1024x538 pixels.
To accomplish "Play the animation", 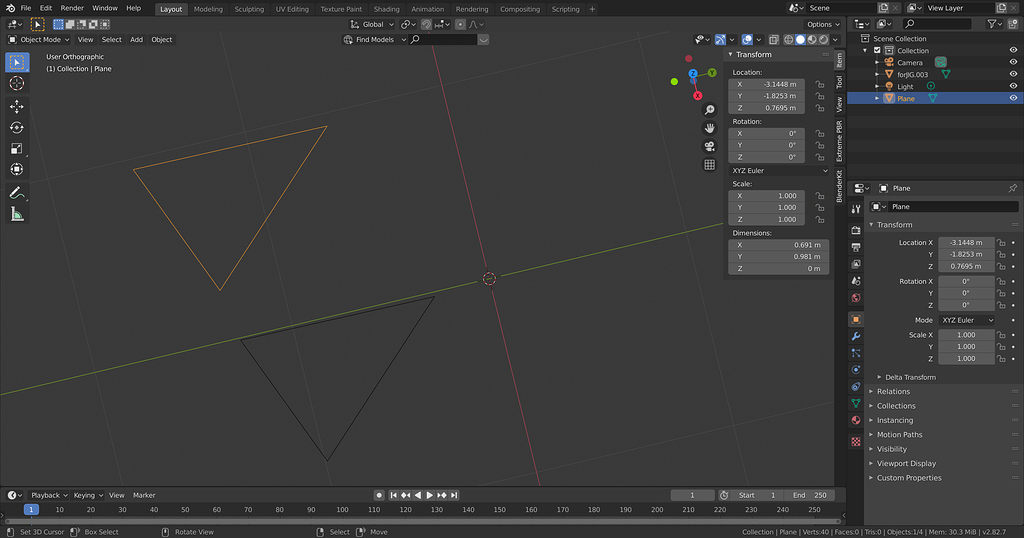I will point(429,495).
